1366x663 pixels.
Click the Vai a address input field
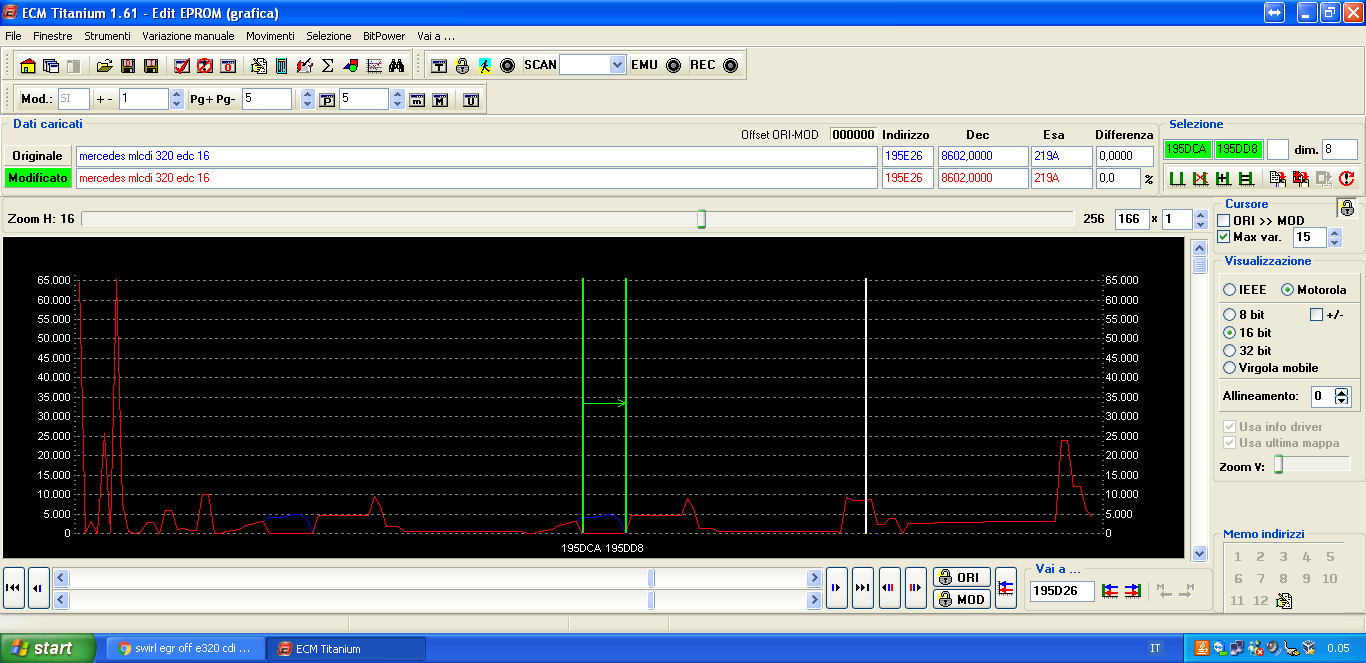click(x=1062, y=591)
